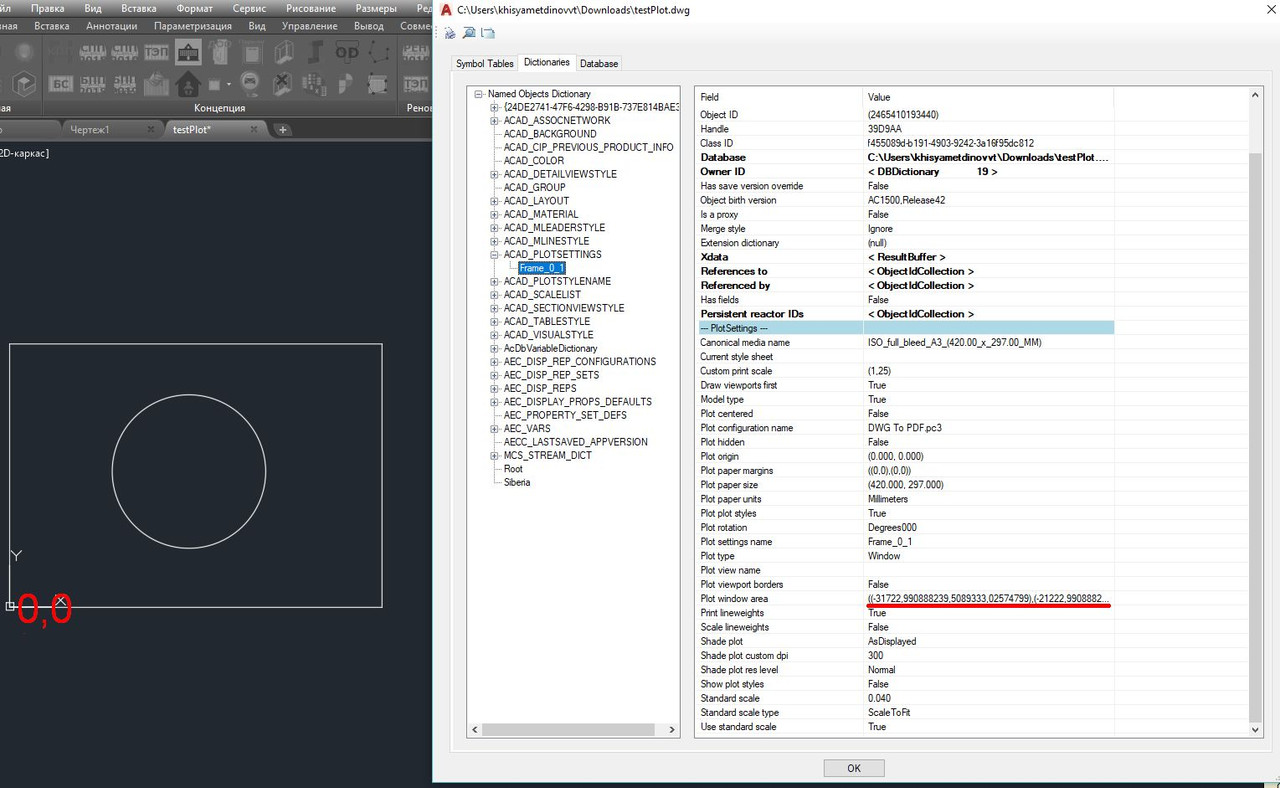1280x788 pixels.
Task: Select the AECC_LASTSAVED_APPVERSION tree item
Action: (x=576, y=442)
